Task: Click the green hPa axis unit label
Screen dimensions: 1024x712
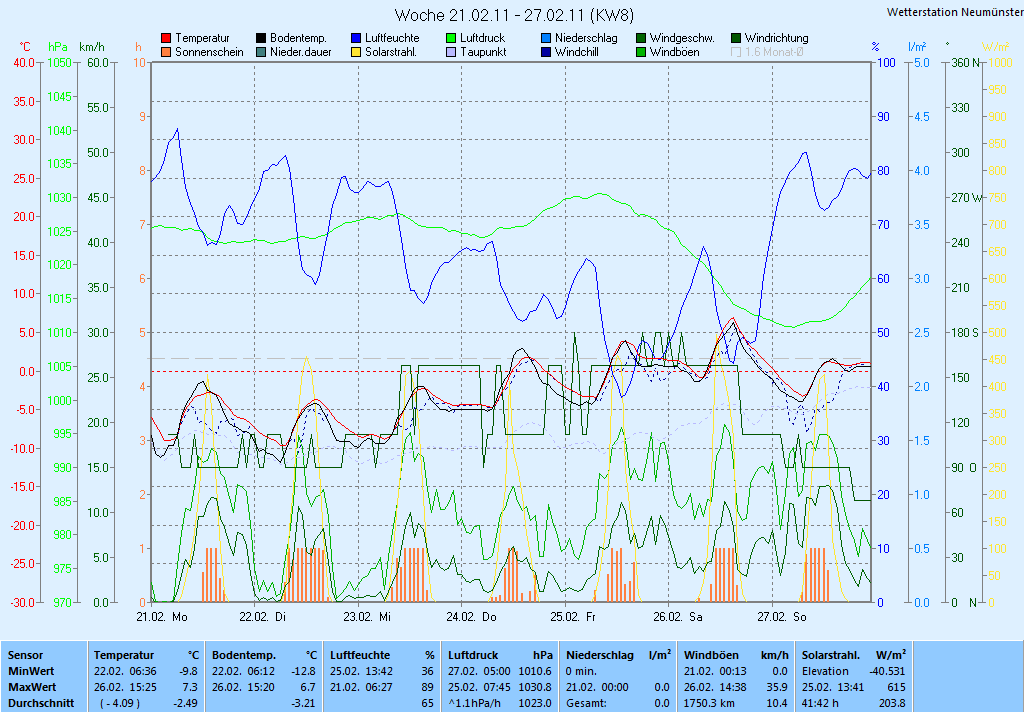Action: tap(58, 47)
